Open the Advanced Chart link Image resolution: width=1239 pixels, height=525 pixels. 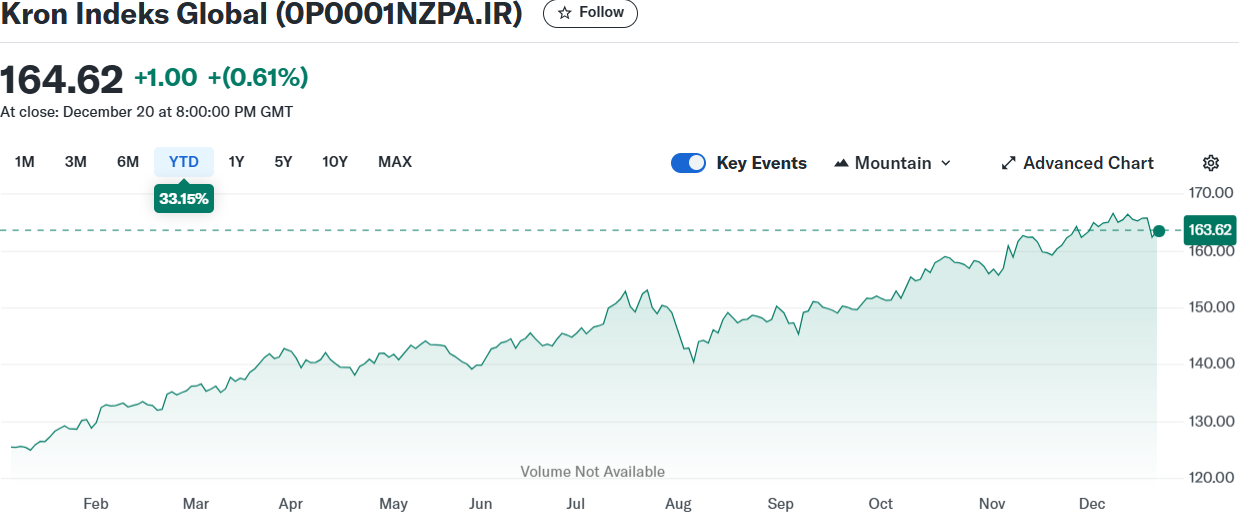point(1078,163)
